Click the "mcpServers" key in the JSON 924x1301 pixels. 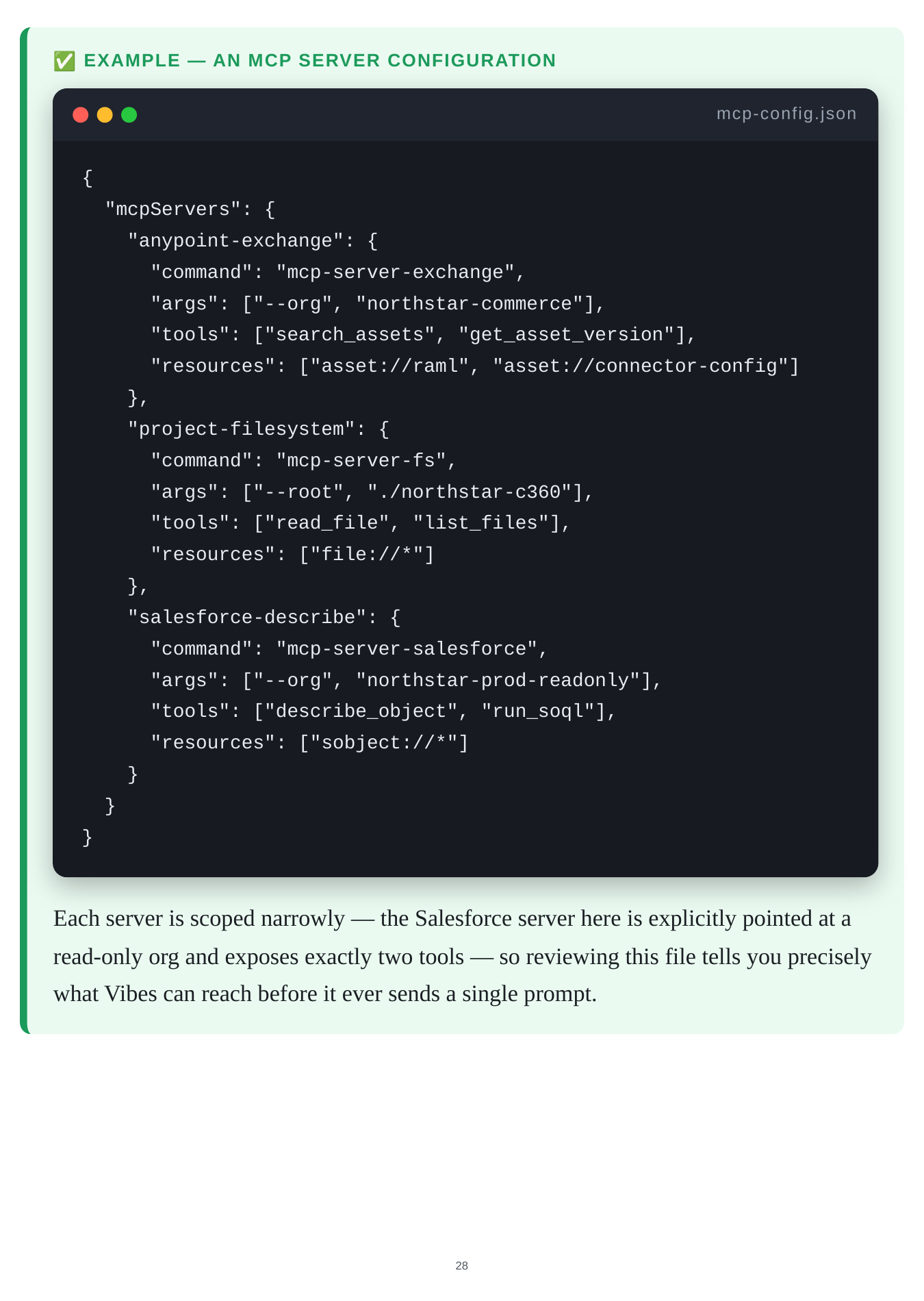(173, 210)
